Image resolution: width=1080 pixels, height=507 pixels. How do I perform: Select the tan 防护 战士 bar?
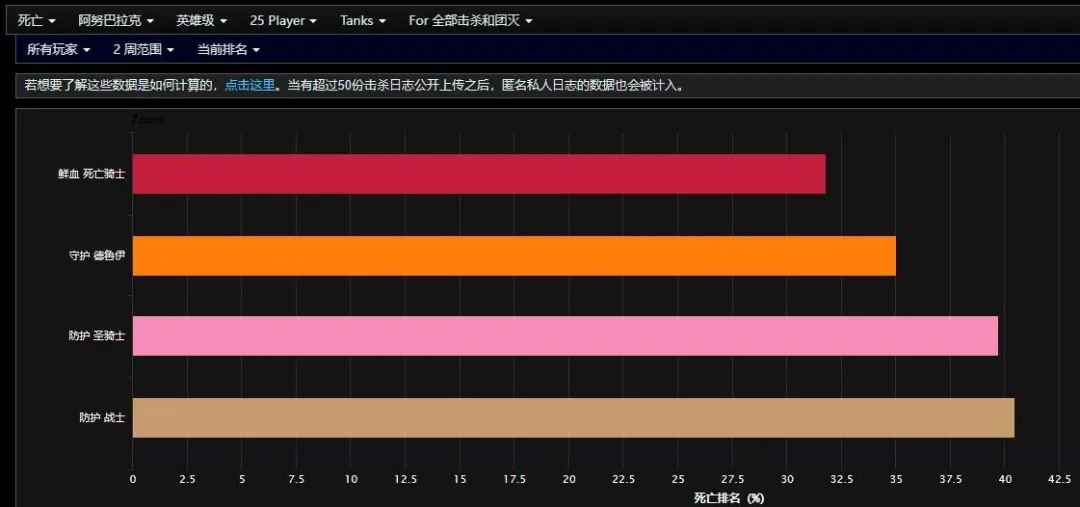[x=573, y=417]
